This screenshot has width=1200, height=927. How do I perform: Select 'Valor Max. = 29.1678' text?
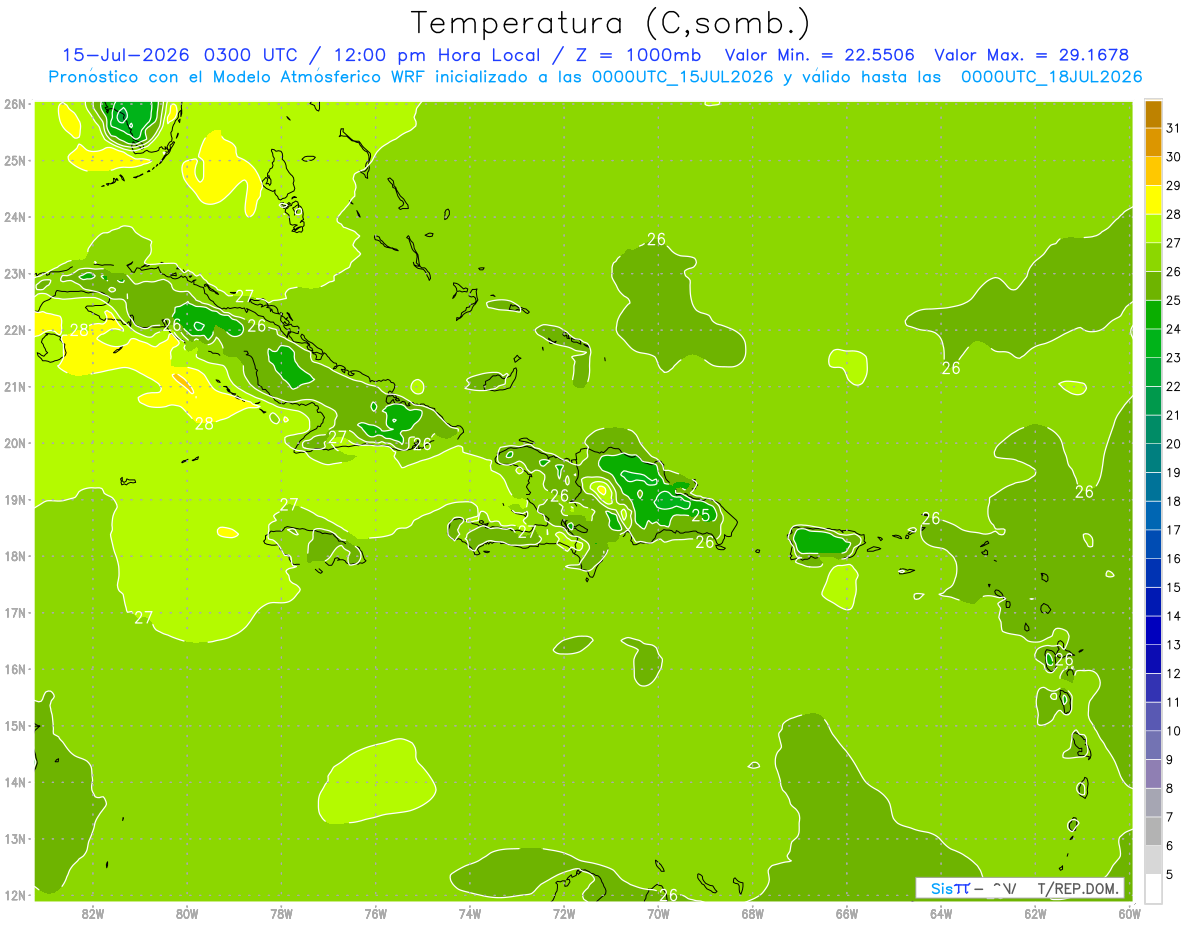(1032, 55)
